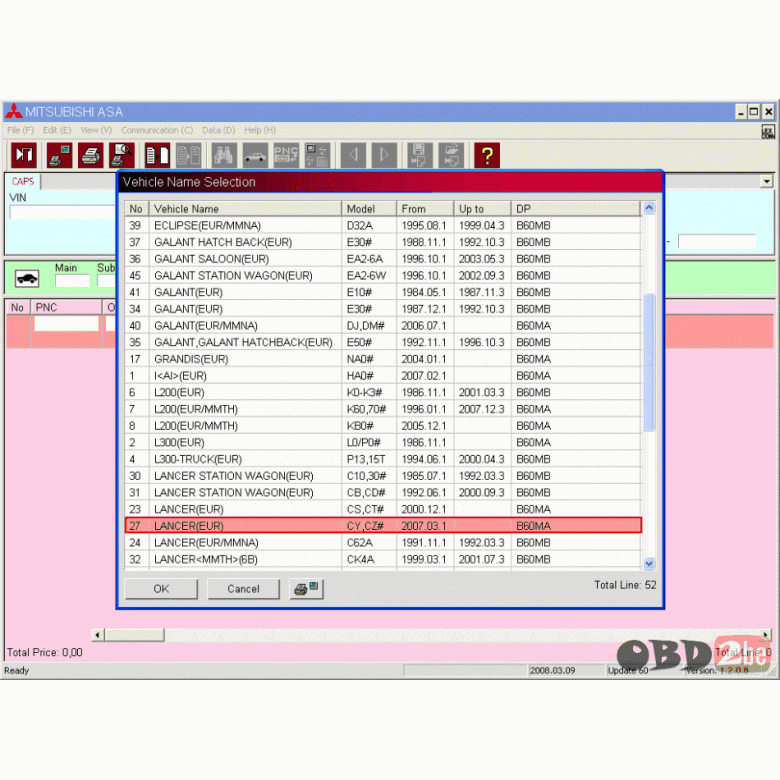Select highlighted LANCER(EUR) CY,CZ# row

point(383,526)
